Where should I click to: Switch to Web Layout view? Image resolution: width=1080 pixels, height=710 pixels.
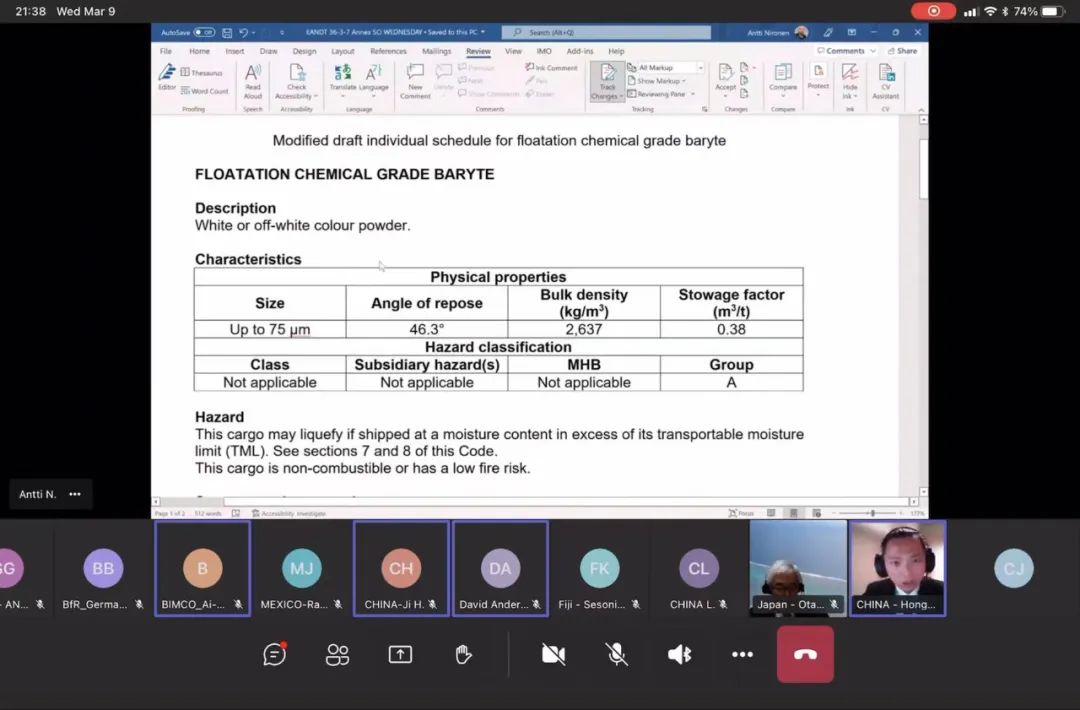click(816, 513)
